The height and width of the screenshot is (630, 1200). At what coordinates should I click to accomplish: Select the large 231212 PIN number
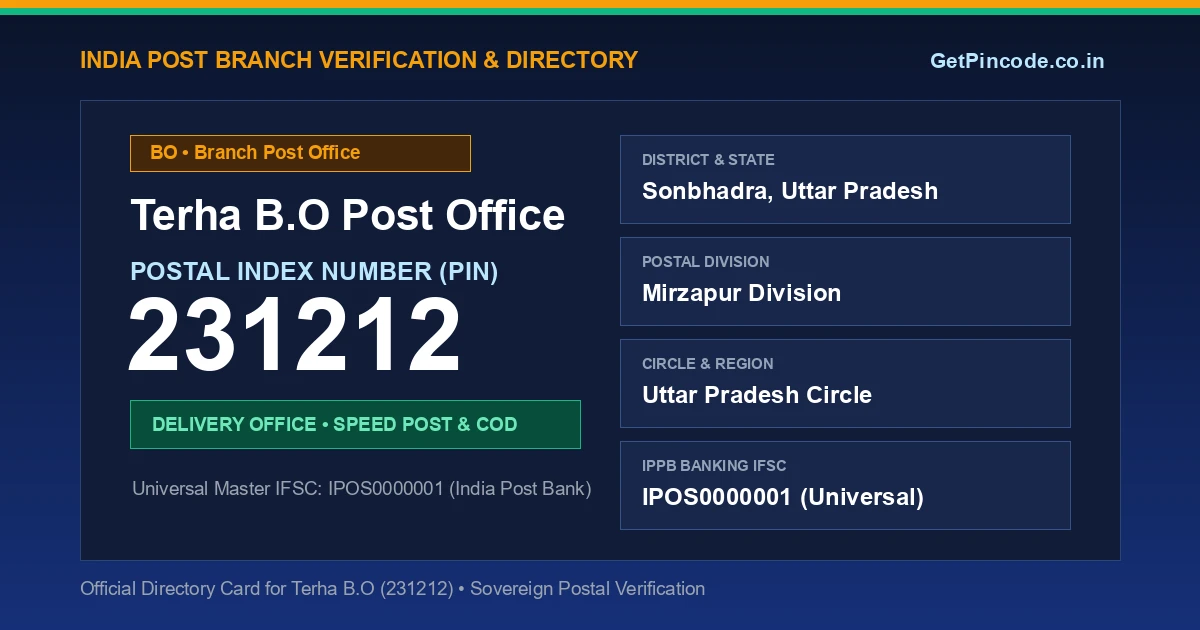coord(295,337)
